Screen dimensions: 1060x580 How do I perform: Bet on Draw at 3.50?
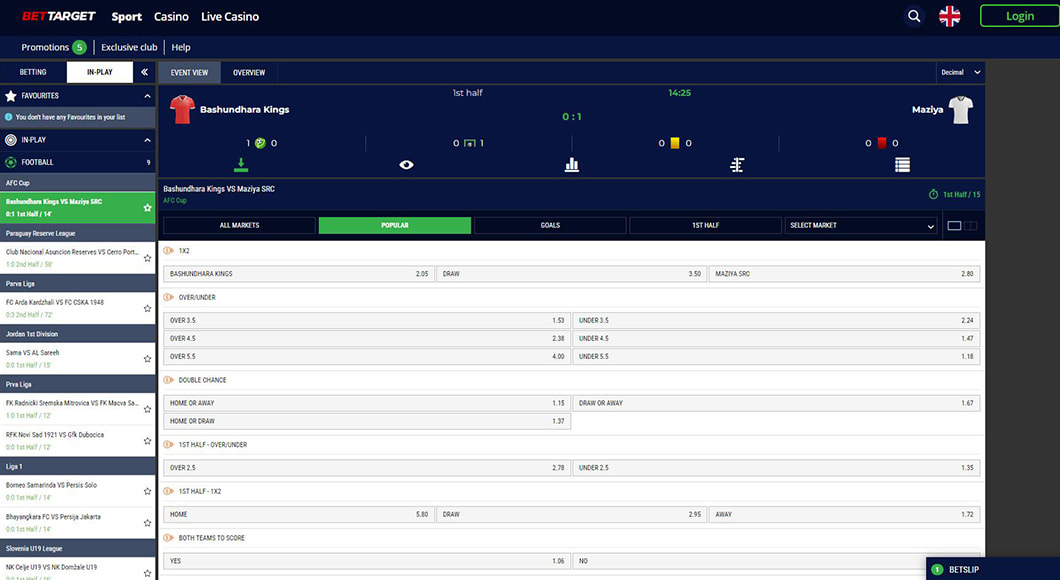pyautogui.click(x=571, y=274)
